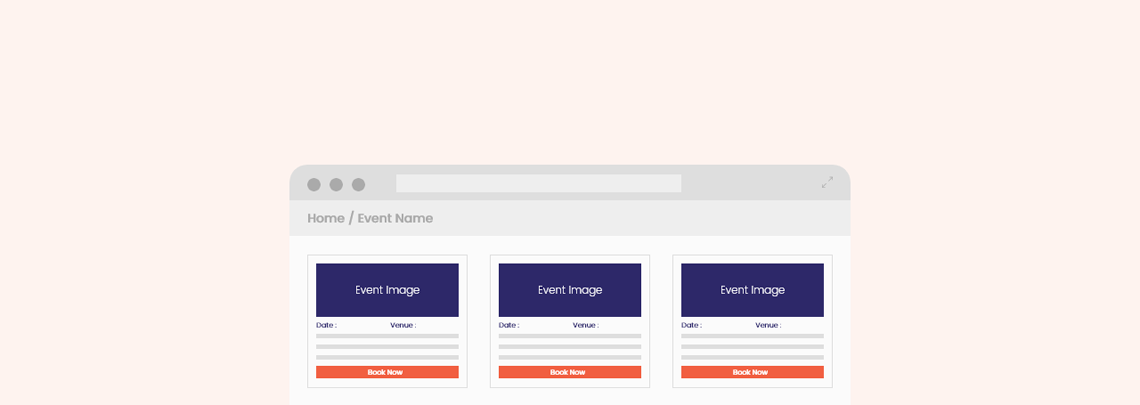Click the Date label on right card
Image resolution: width=1140 pixels, height=405 pixels.
pos(691,325)
